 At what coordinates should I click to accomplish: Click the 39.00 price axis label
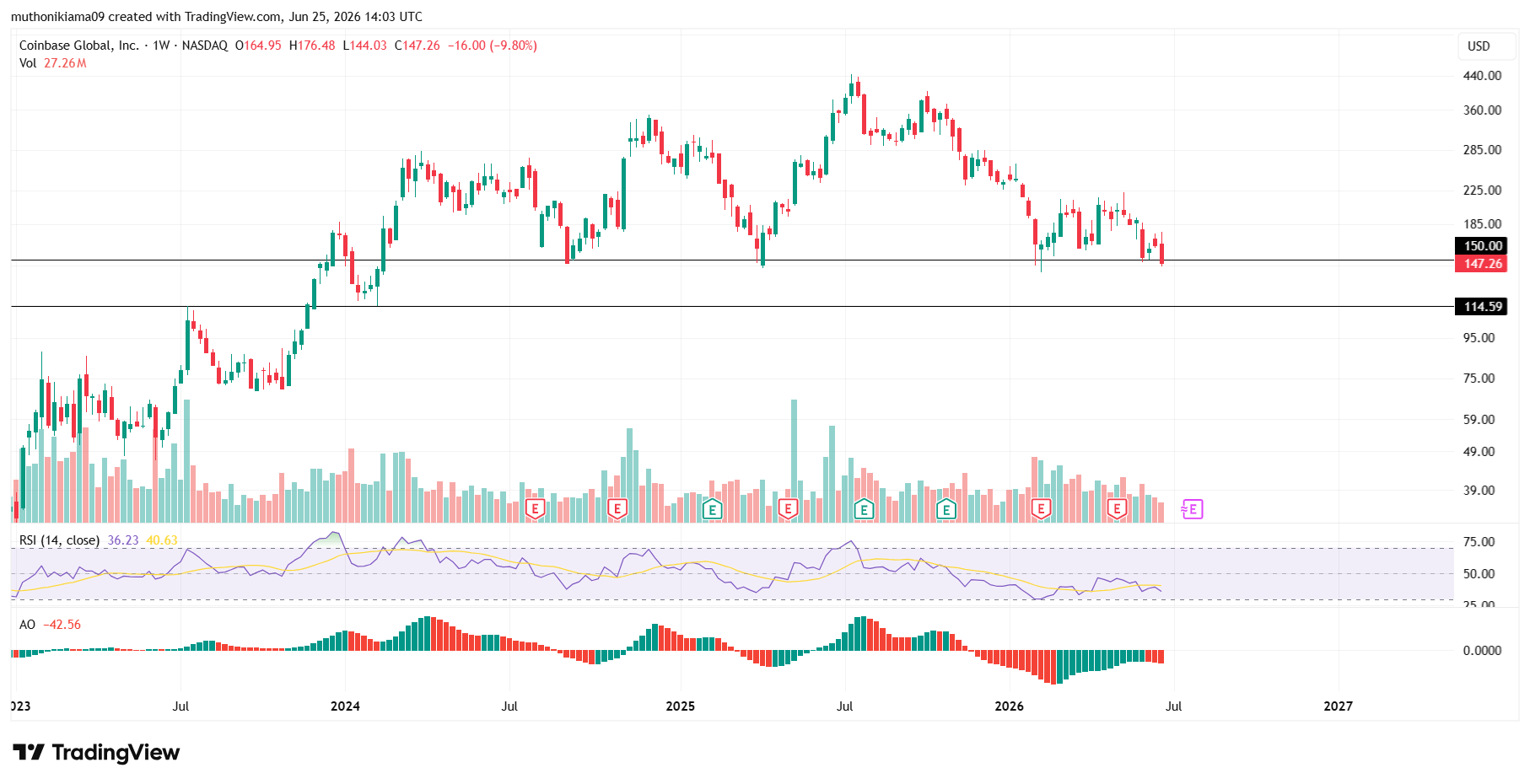1479,491
